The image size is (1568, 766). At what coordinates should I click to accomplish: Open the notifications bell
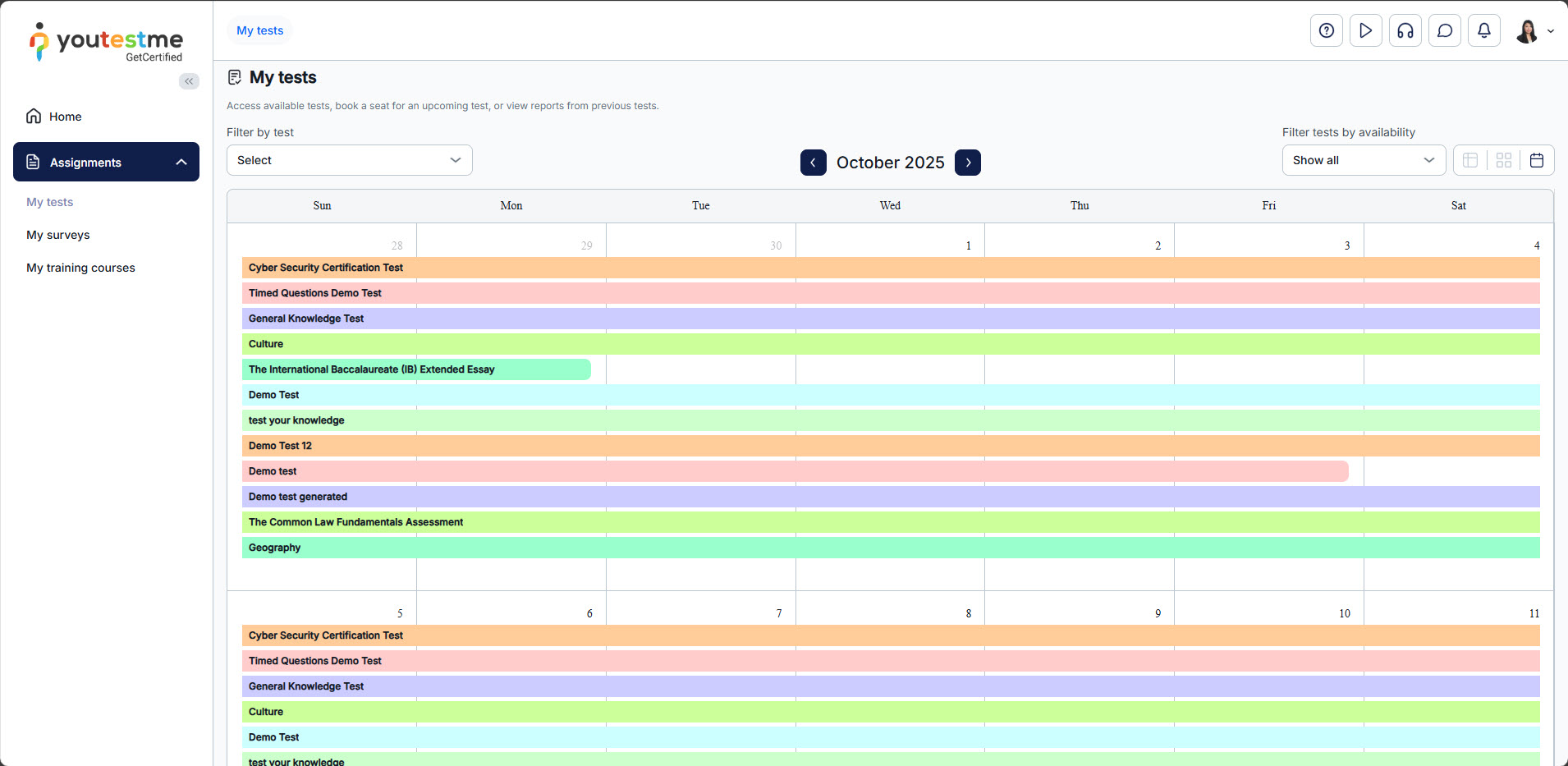coord(1483,30)
